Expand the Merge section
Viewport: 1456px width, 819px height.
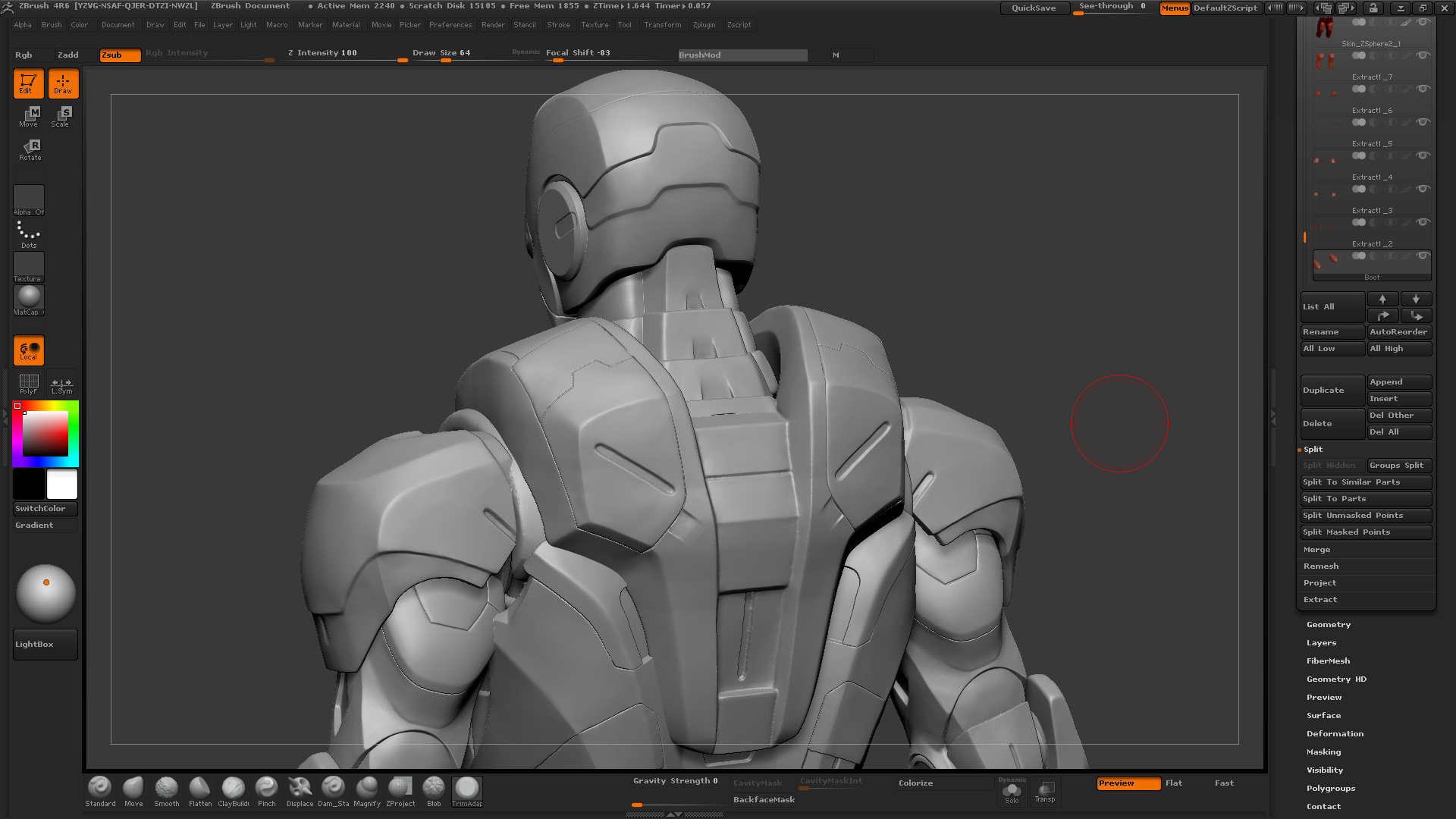coord(1316,550)
